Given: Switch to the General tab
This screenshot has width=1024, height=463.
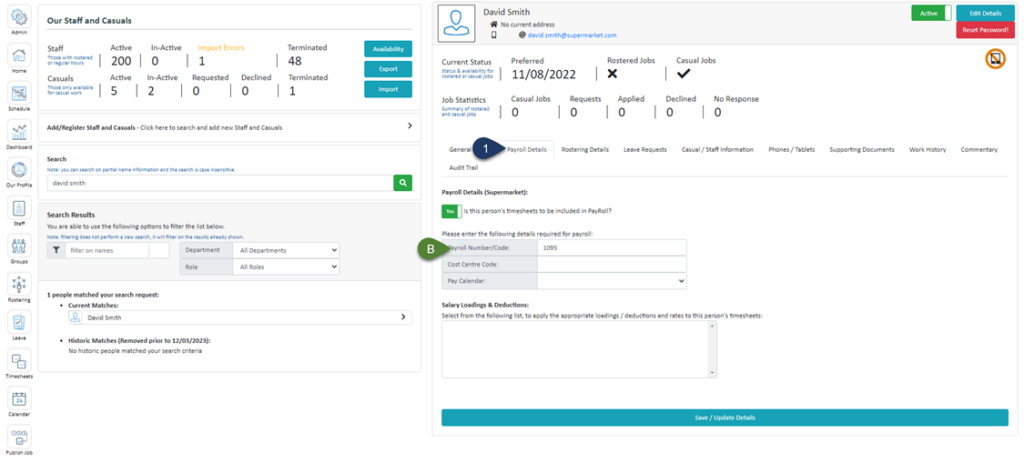Looking at the screenshot, I should 460,150.
